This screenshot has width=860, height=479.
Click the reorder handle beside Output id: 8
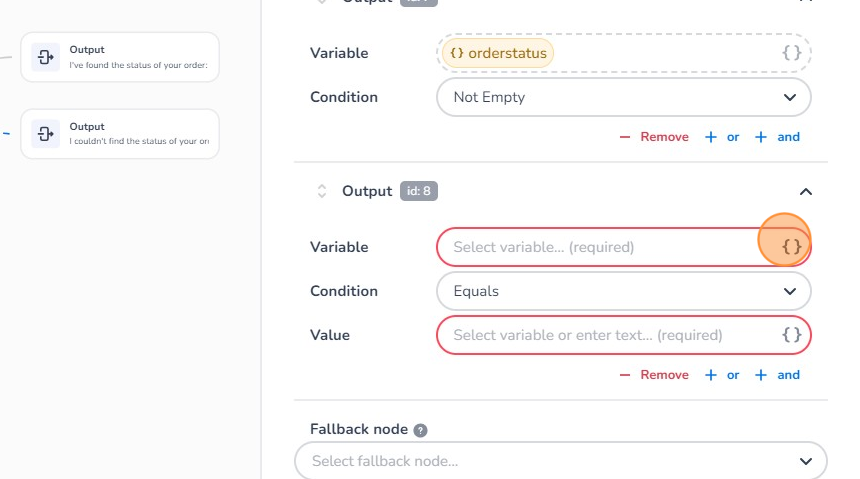[322, 191]
